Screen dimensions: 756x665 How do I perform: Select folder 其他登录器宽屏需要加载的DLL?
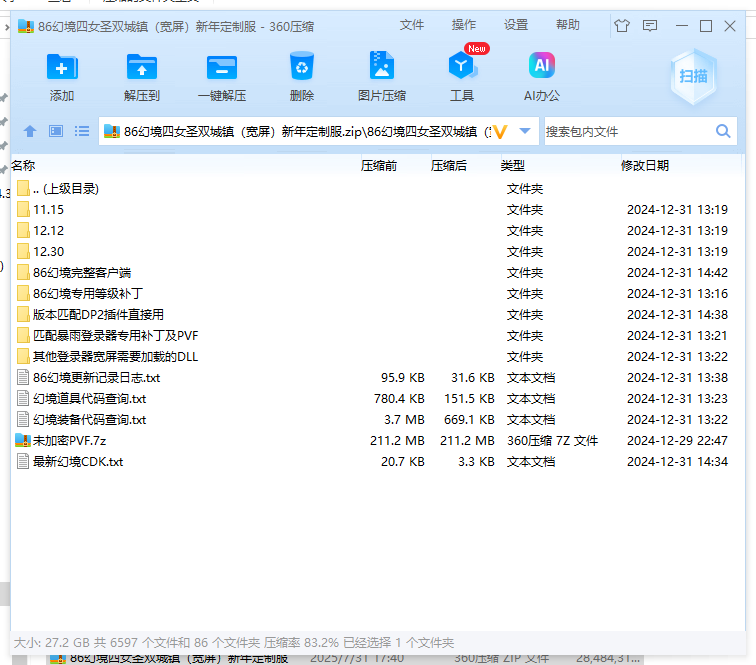(x=377, y=356)
